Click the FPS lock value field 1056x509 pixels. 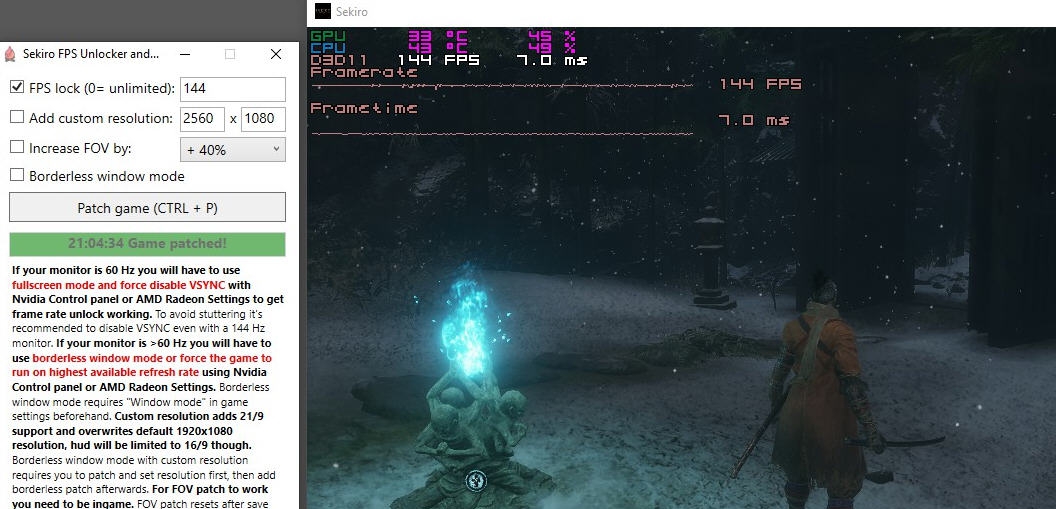pos(232,89)
